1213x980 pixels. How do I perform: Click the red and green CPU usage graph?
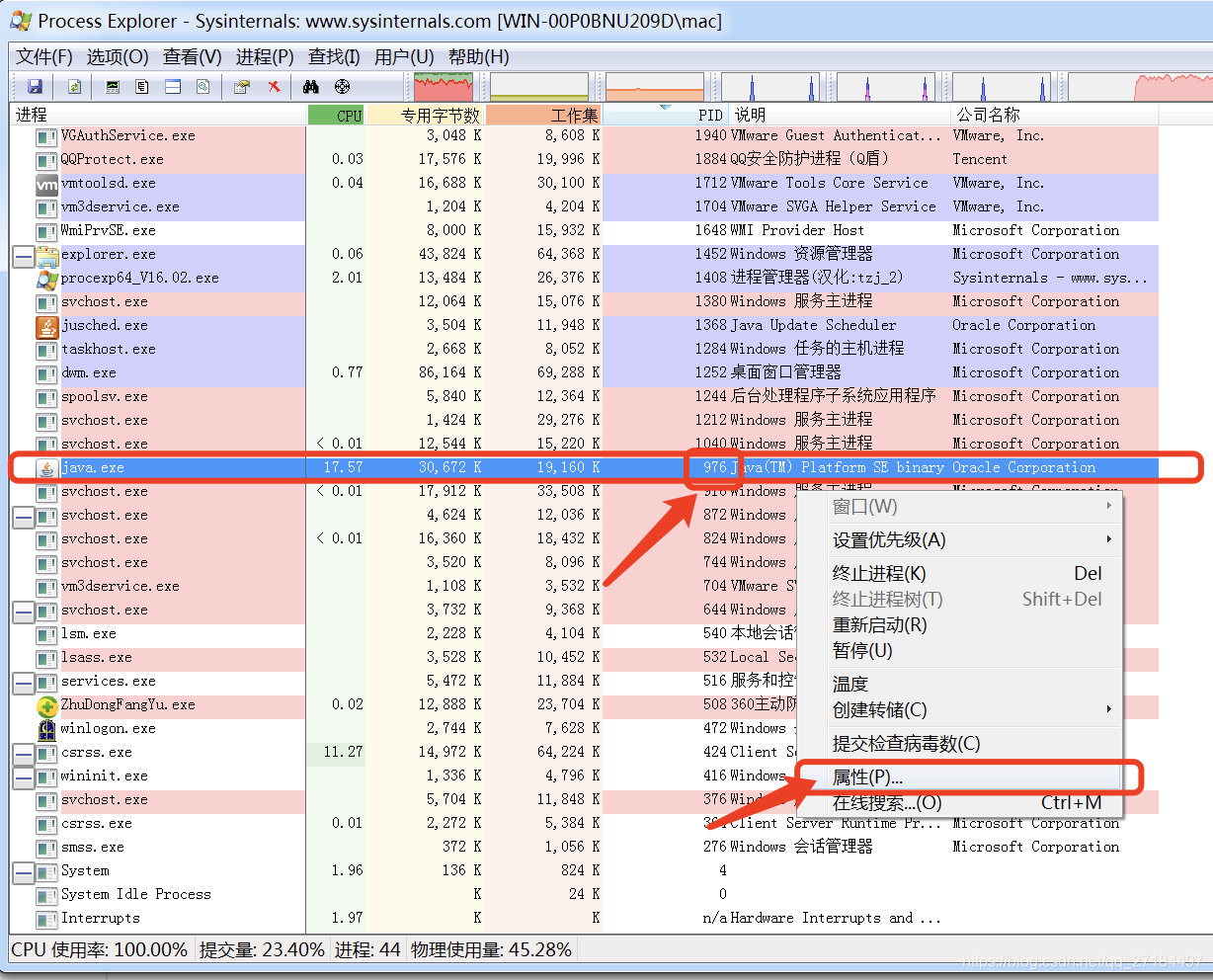click(444, 87)
